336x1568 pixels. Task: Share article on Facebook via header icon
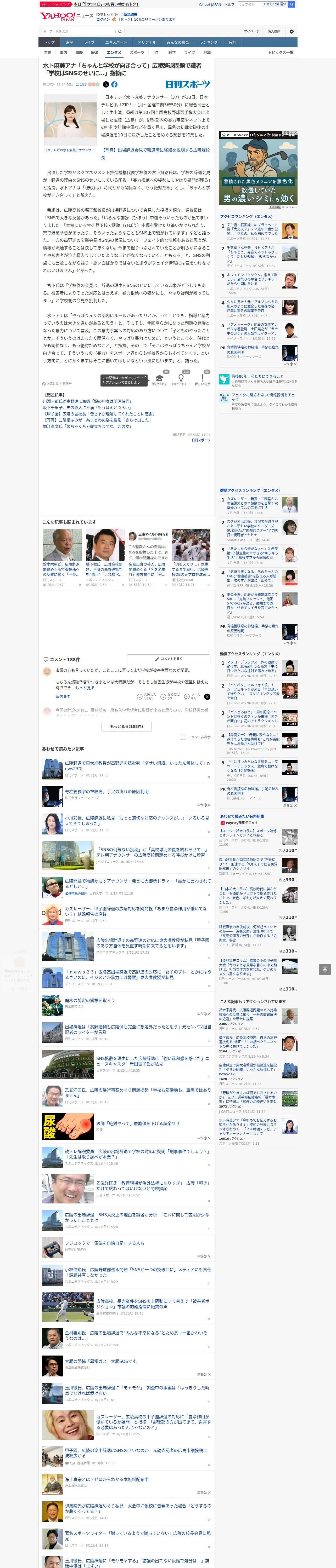click(x=114, y=85)
